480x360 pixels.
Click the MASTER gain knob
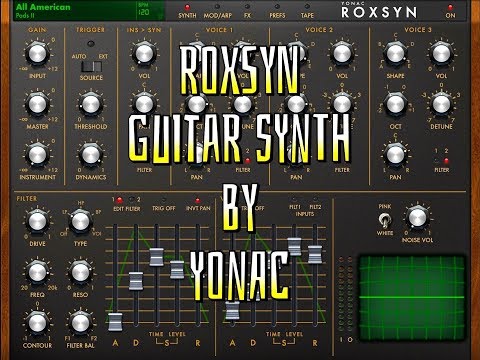coord(37,104)
